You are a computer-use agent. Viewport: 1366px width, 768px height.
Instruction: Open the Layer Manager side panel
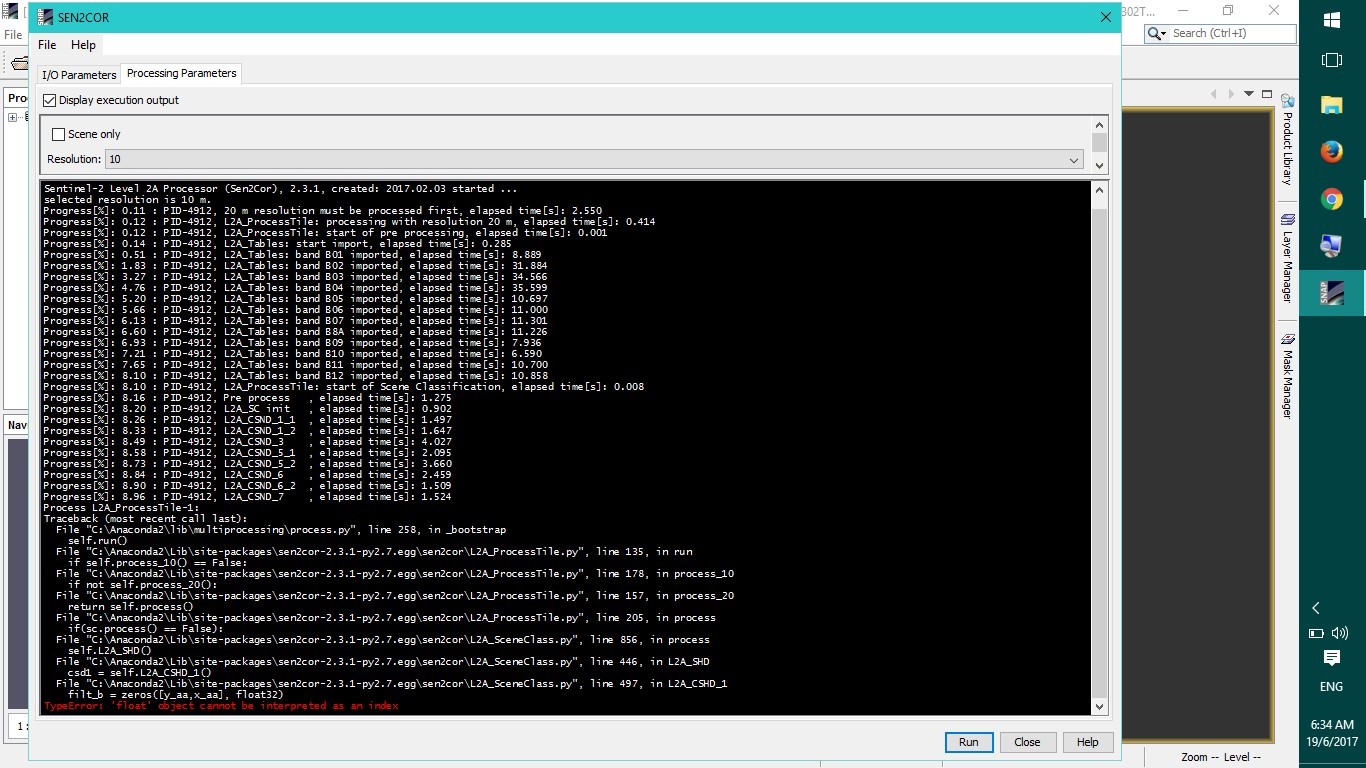point(1287,258)
